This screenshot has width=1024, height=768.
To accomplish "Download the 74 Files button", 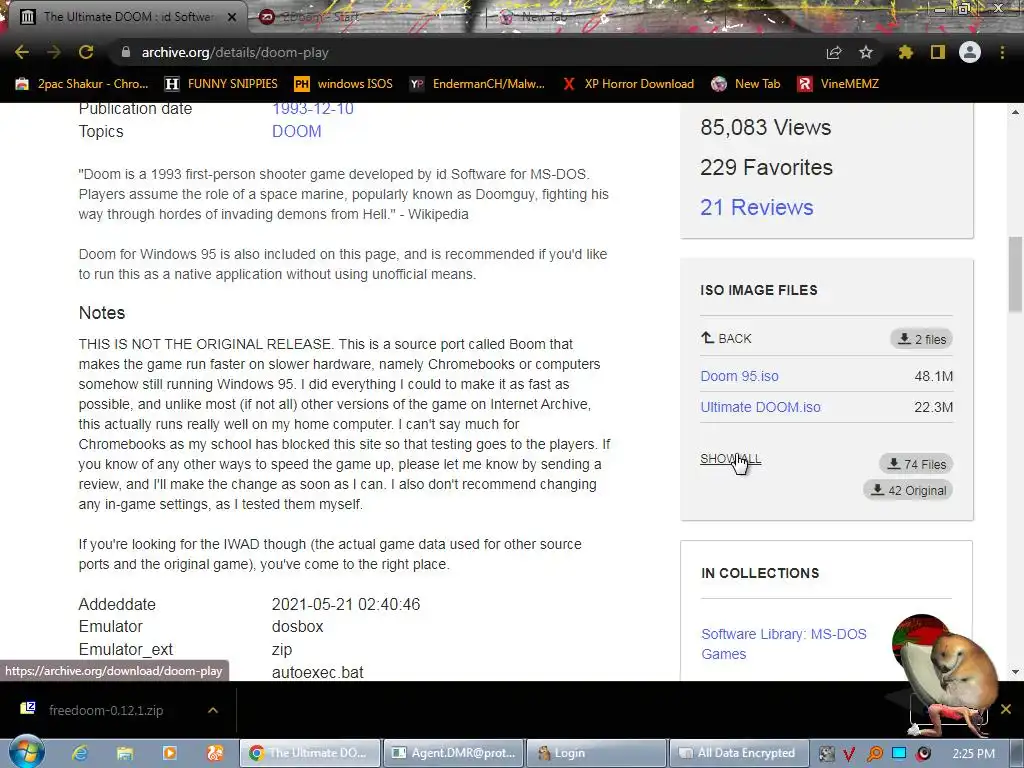I will [x=916, y=464].
